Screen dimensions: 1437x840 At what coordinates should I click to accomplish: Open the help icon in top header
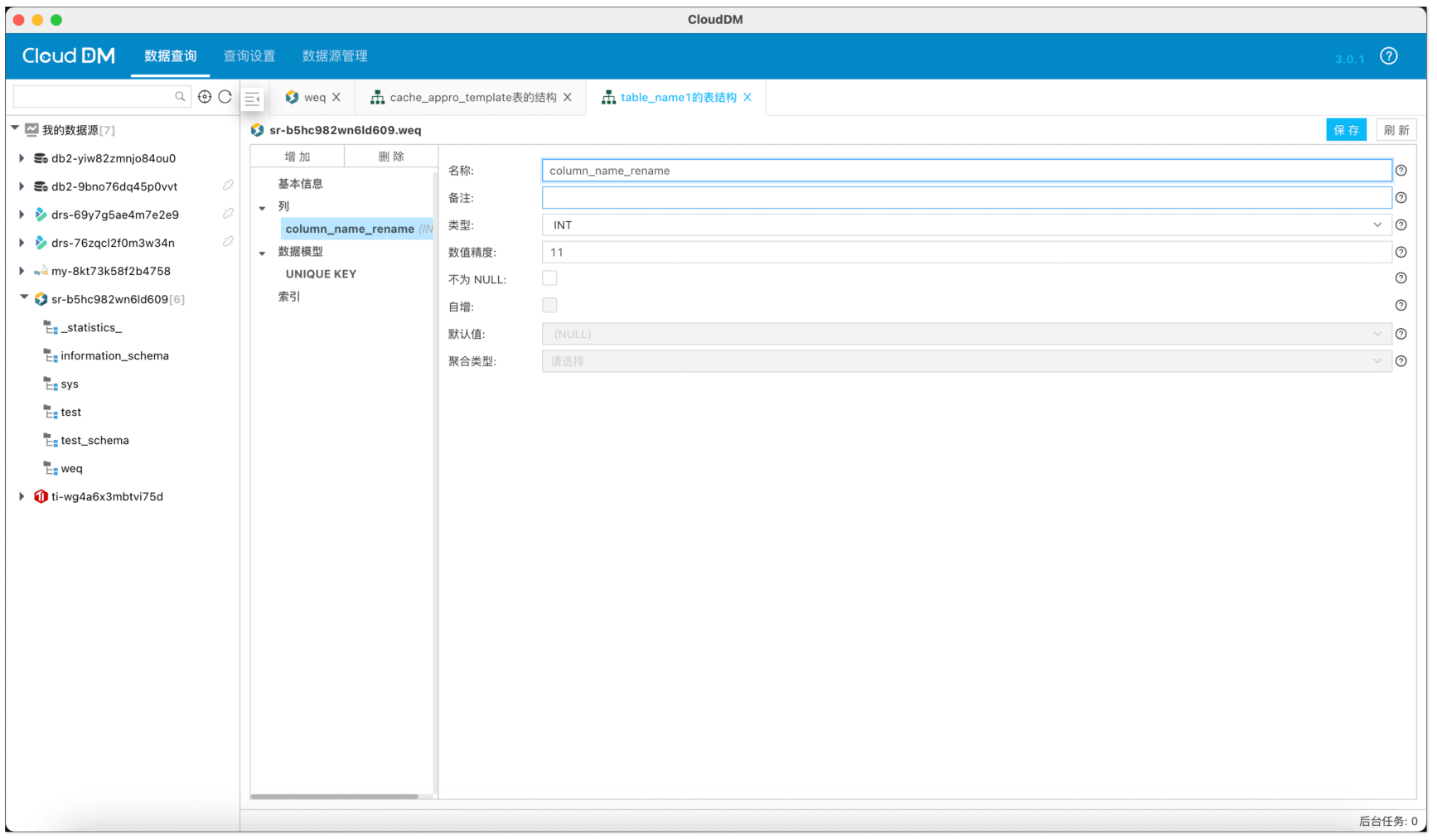pos(1388,56)
